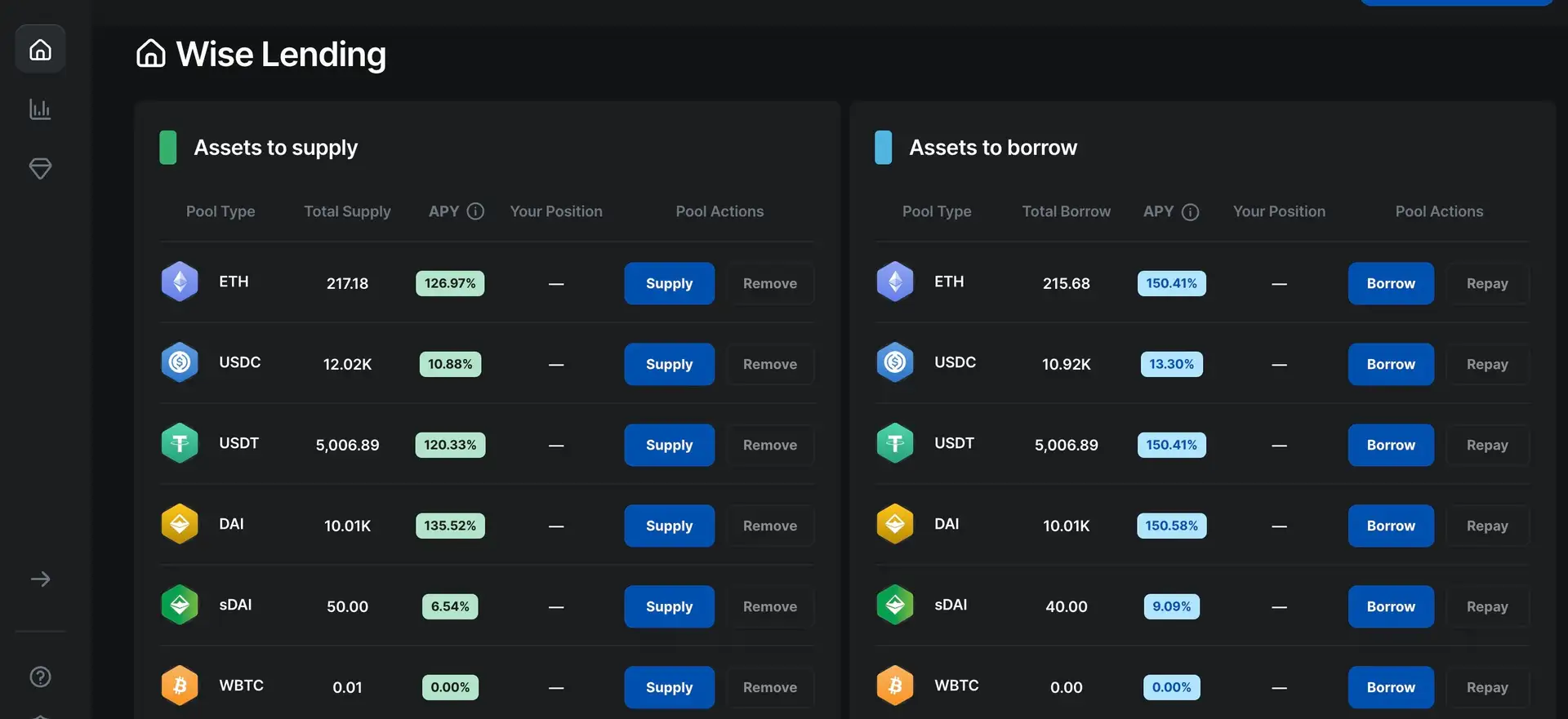
Task: Click the home icon in the sidebar
Action: click(x=40, y=50)
